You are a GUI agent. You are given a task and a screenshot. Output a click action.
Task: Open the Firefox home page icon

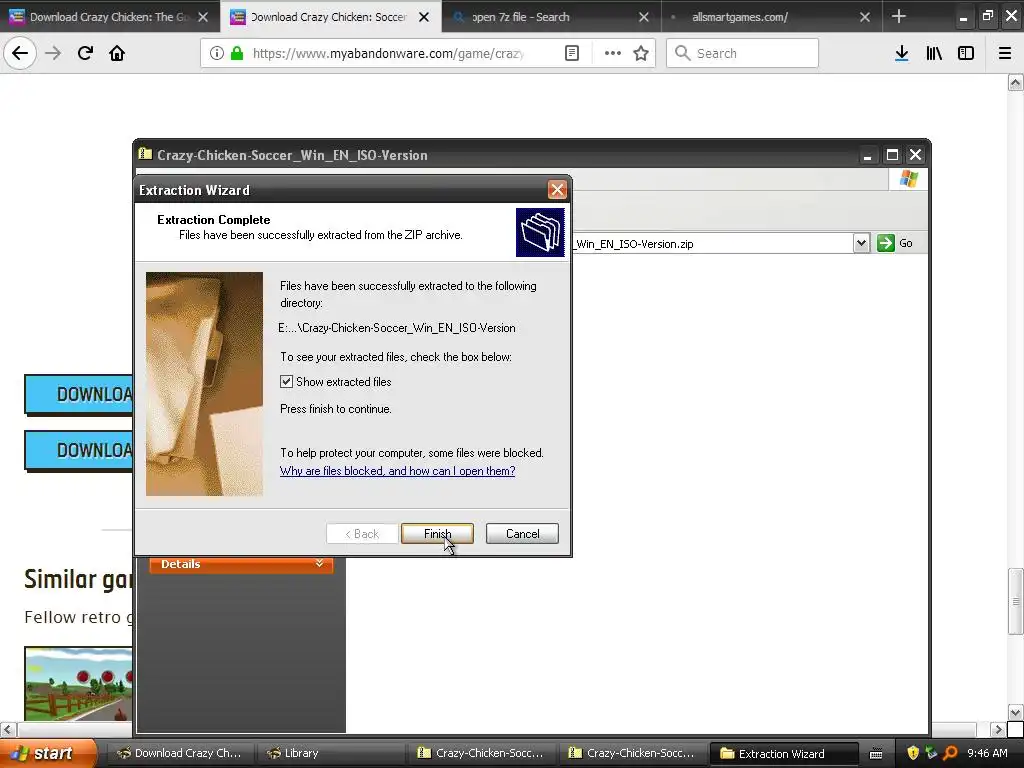pos(117,53)
